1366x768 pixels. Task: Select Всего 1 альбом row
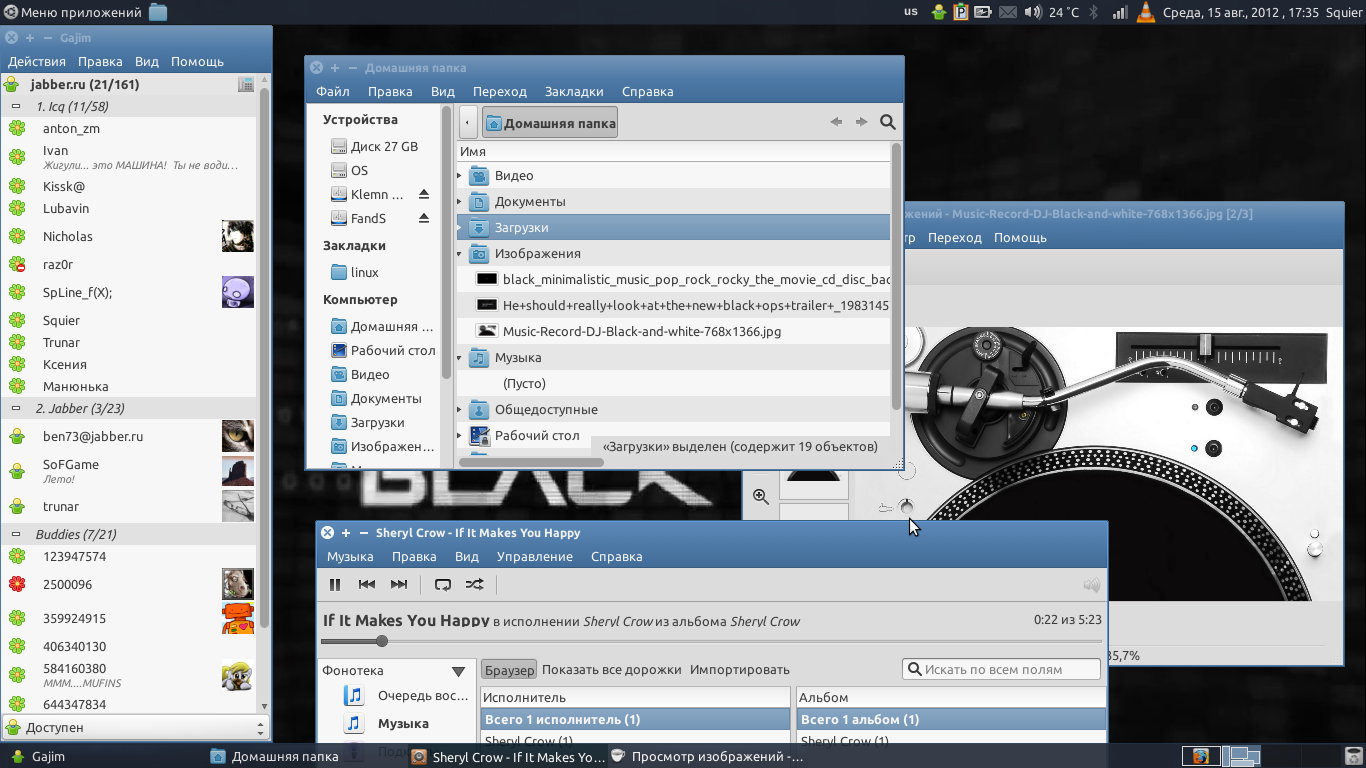coord(952,719)
